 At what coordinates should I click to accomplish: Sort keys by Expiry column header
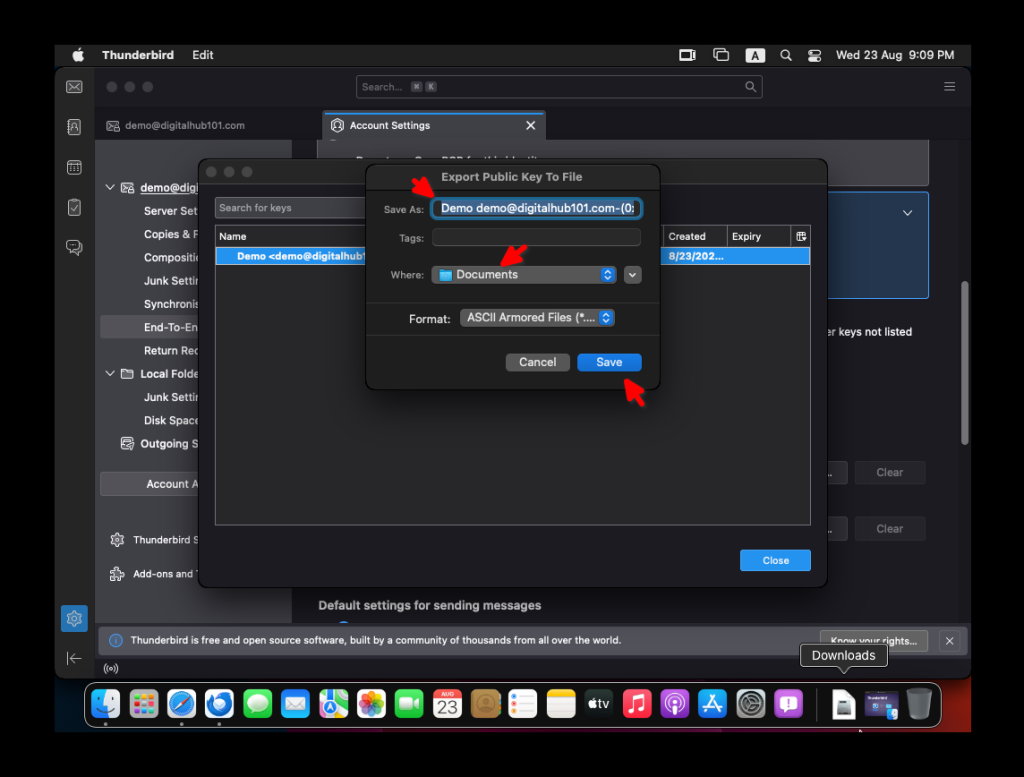click(759, 236)
